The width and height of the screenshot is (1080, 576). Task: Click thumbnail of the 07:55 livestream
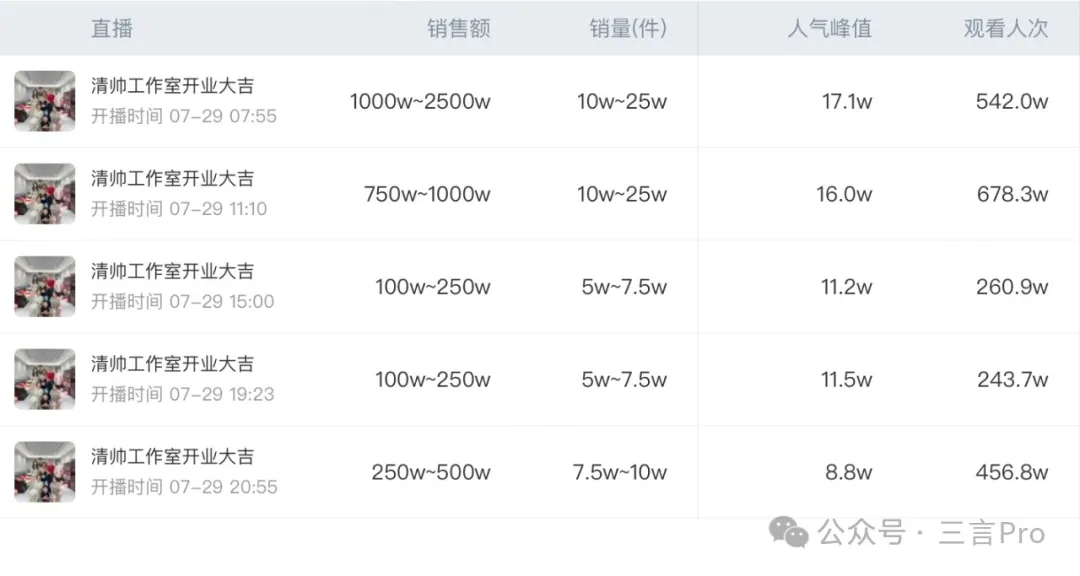pos(44,101)
